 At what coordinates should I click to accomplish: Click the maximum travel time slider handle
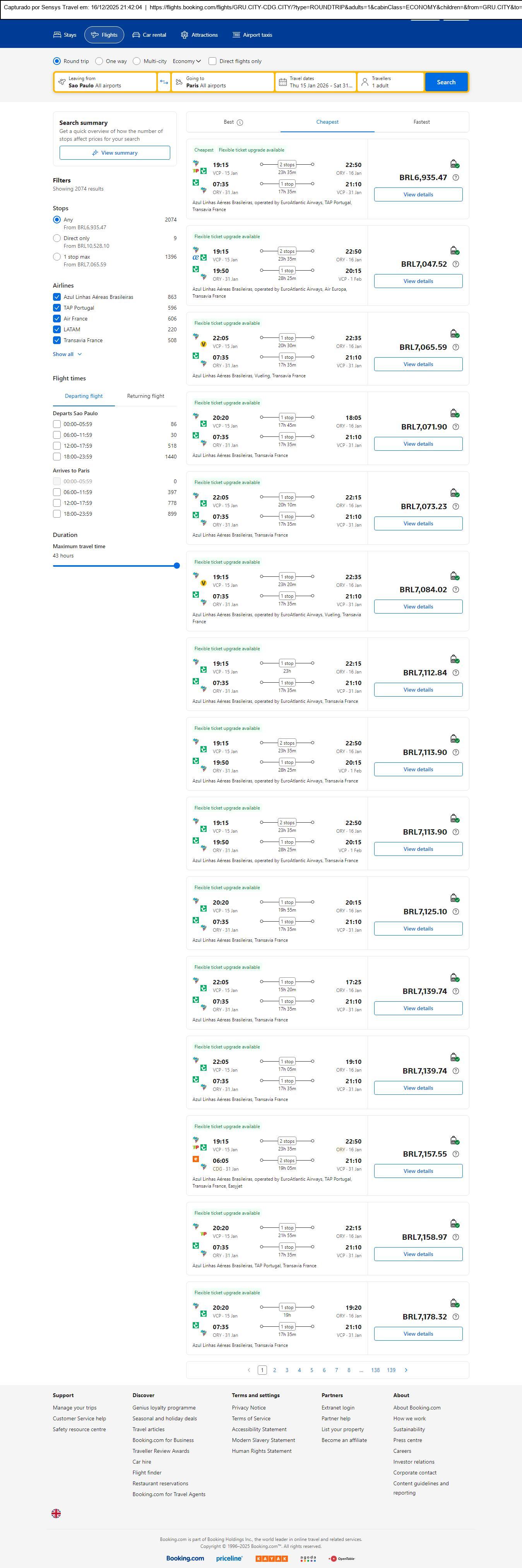tap(176, 566)
